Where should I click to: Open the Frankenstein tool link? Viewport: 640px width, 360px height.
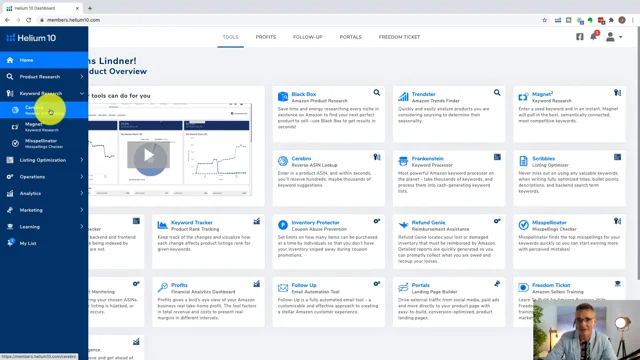pyautogui.click(x=427, y=158)
